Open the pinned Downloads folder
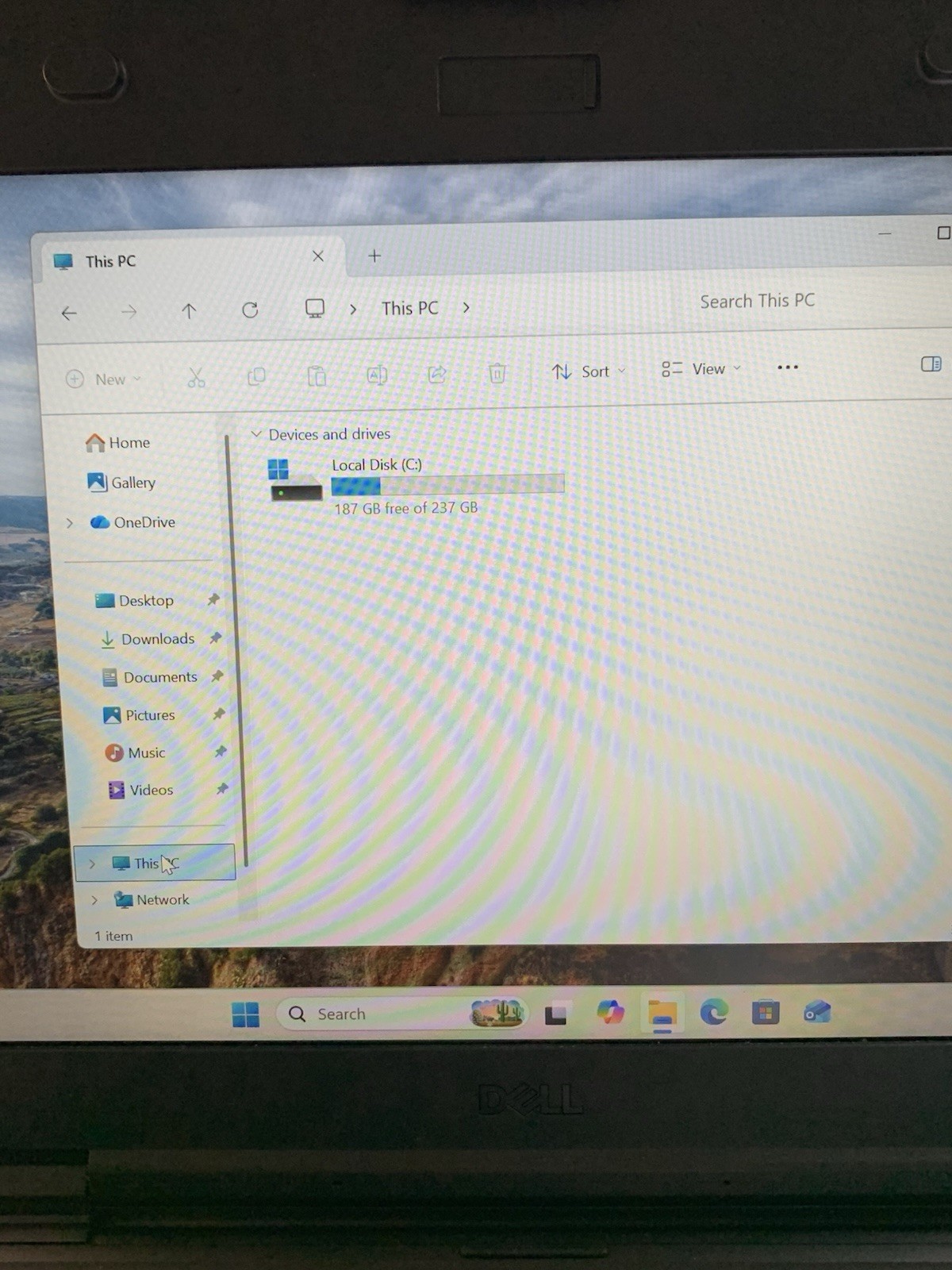 148,639
